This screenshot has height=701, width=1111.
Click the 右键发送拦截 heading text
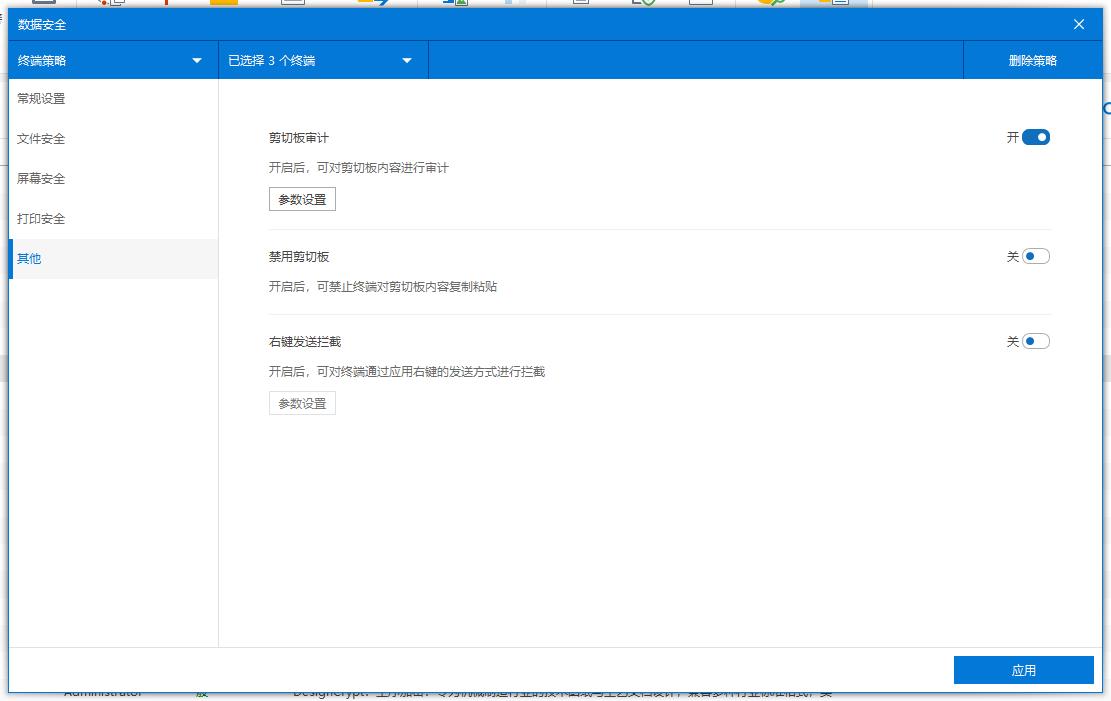click(x=305, y=342)
